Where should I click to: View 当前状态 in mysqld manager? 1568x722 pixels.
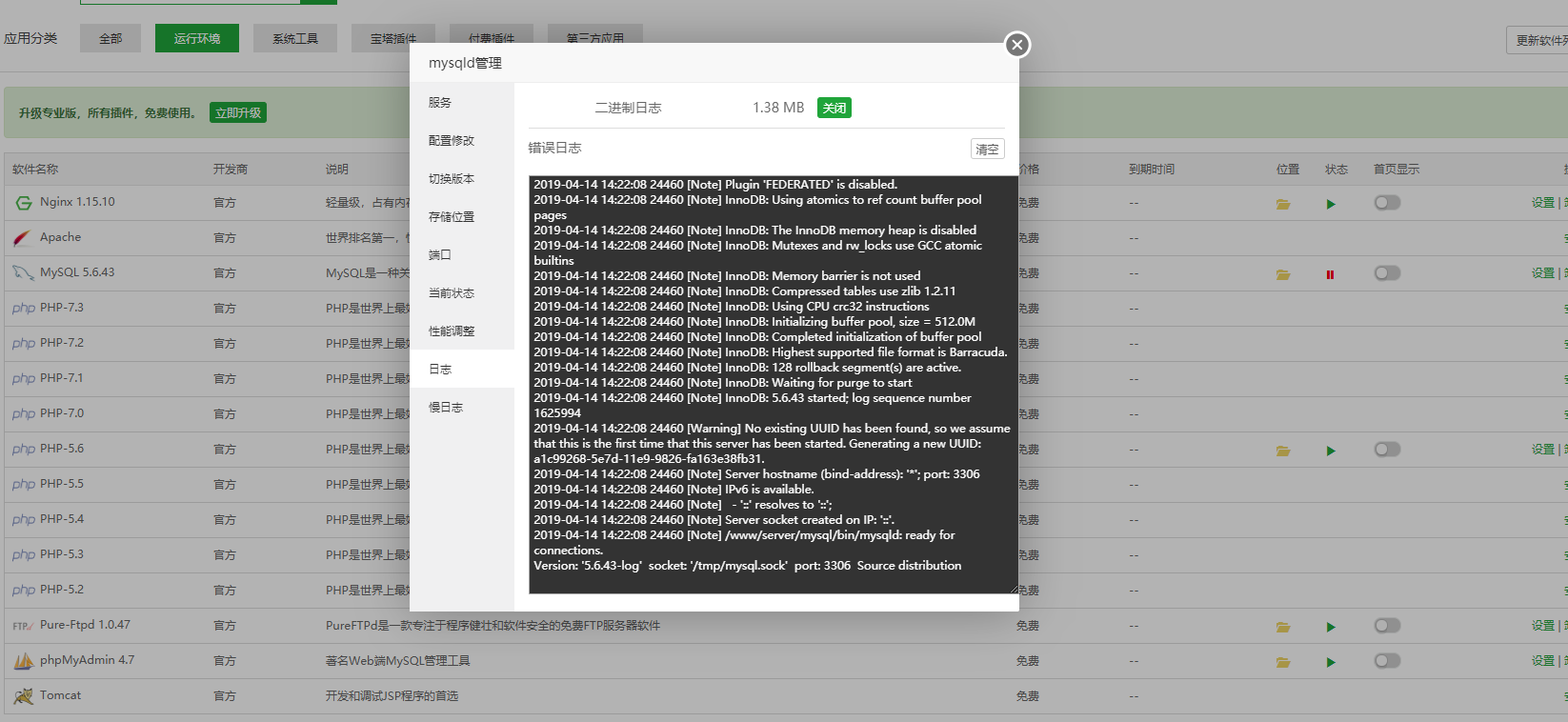tap(462, 293)
